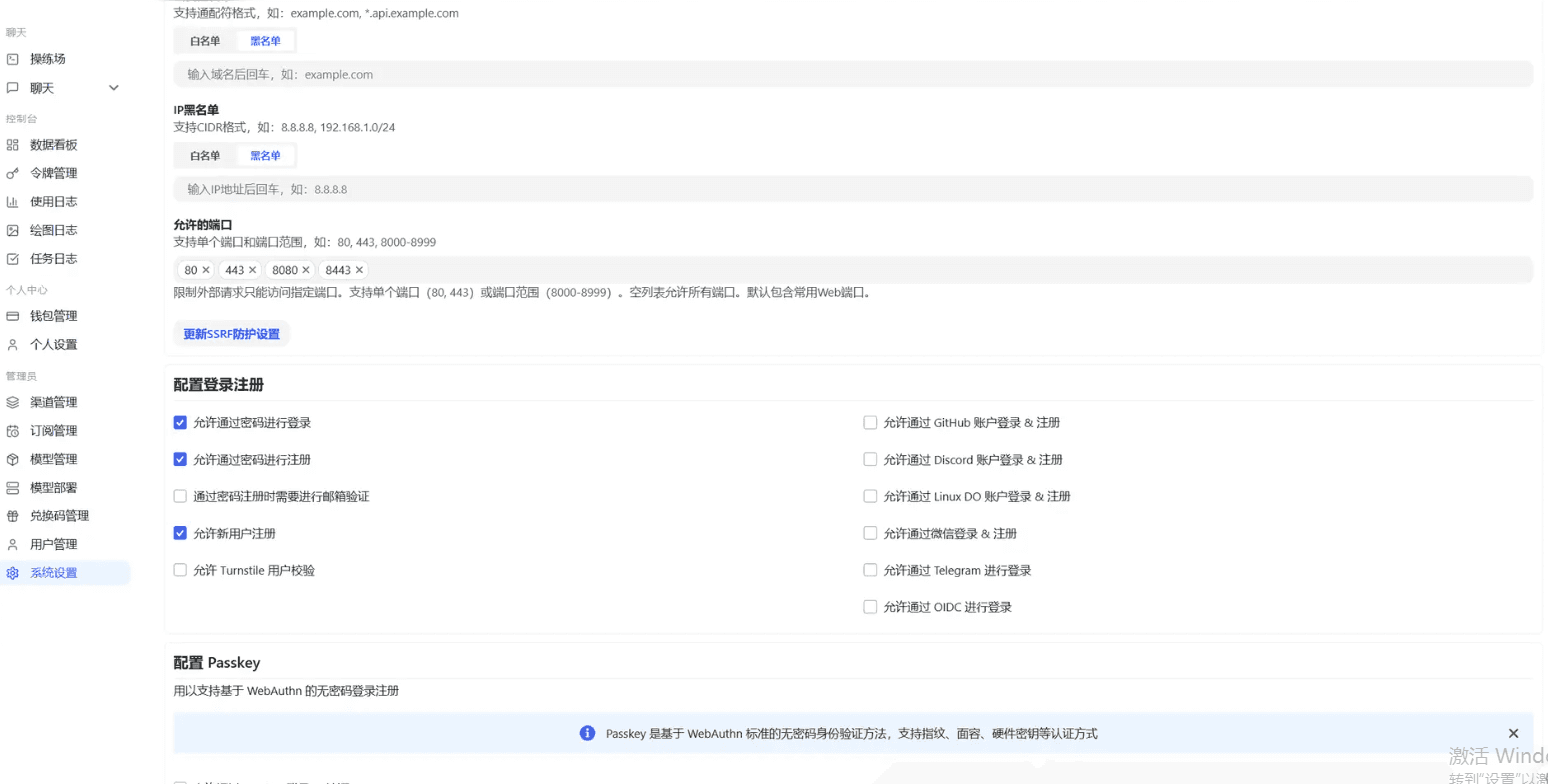This screenshot has width=1548, height=784.
Task: Remove the 80 port tag
Action: (x=206, y=270)
